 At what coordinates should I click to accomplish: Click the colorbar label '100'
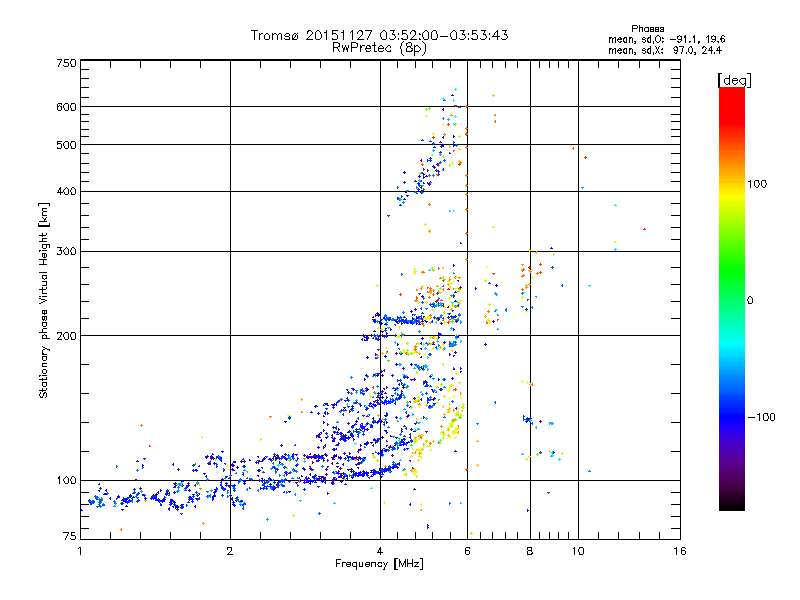[x=757, y=184]
